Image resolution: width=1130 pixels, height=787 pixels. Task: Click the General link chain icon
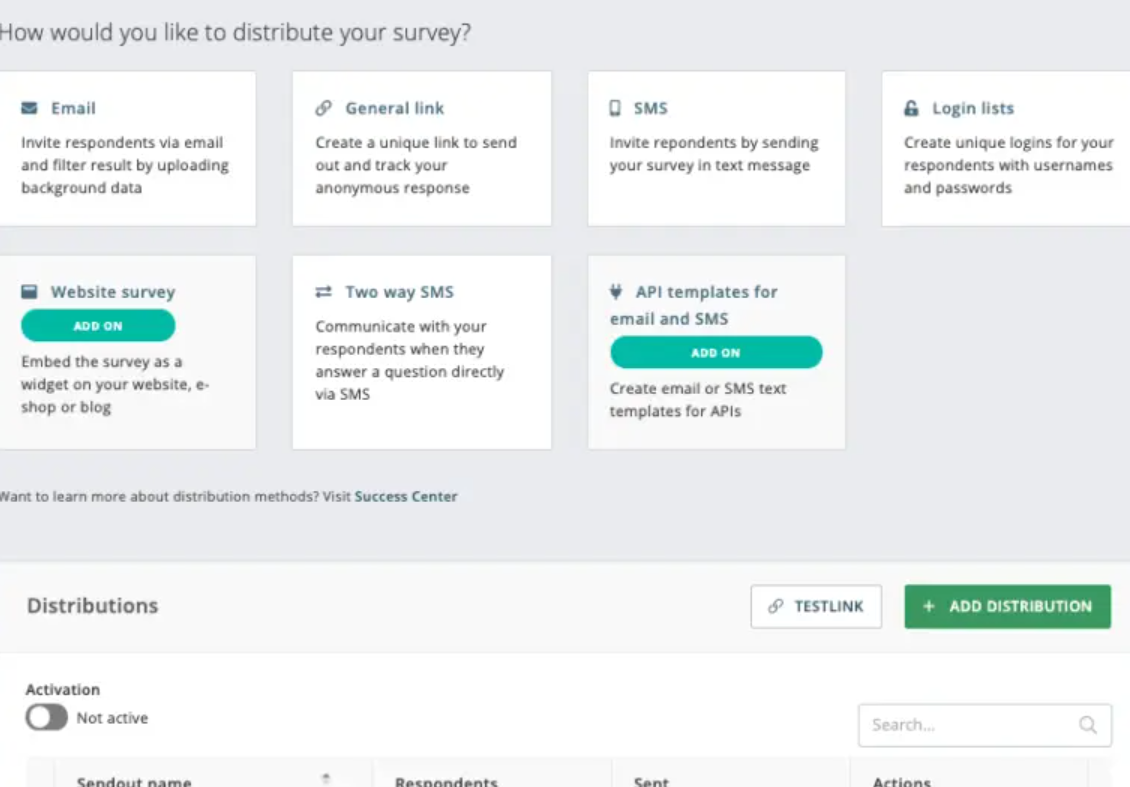[x=324, y=107]
